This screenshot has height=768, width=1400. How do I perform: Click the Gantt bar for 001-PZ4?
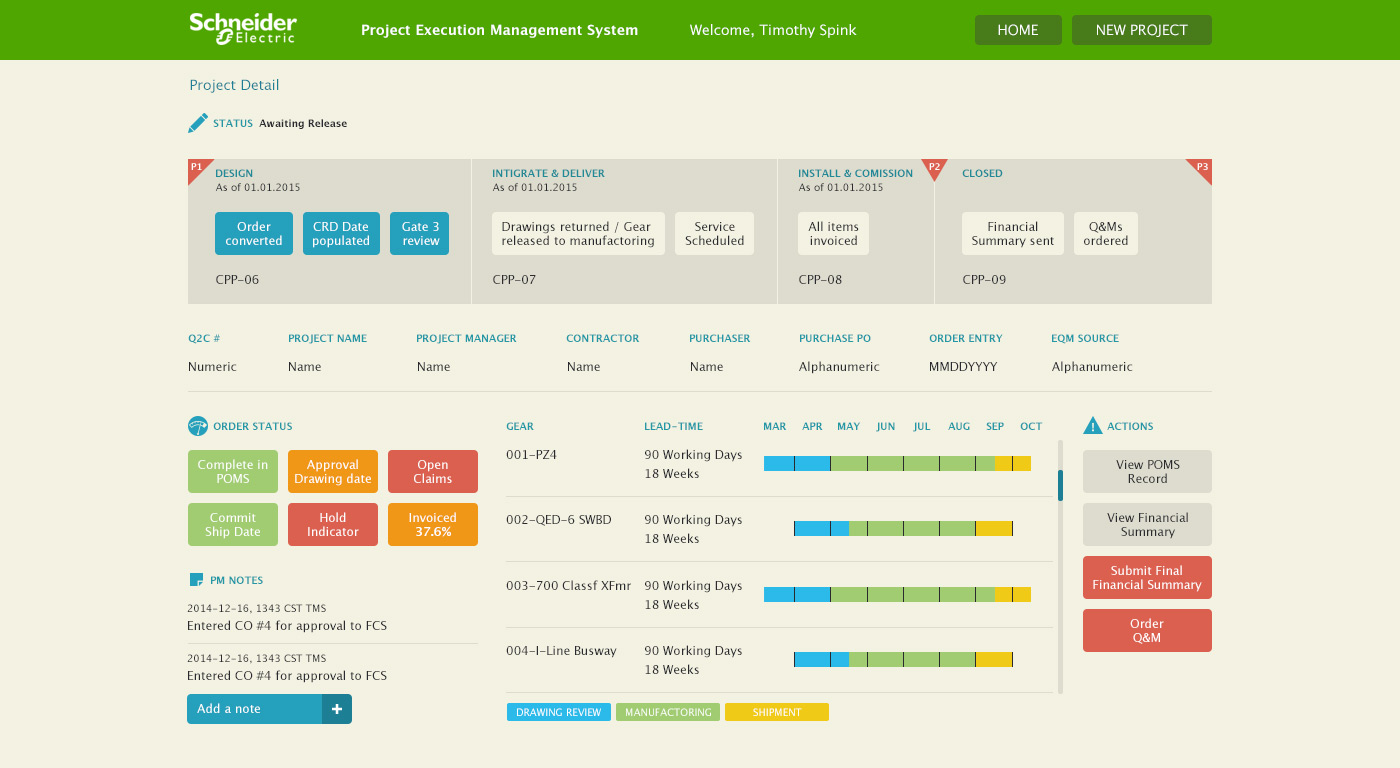pos(898,462)
